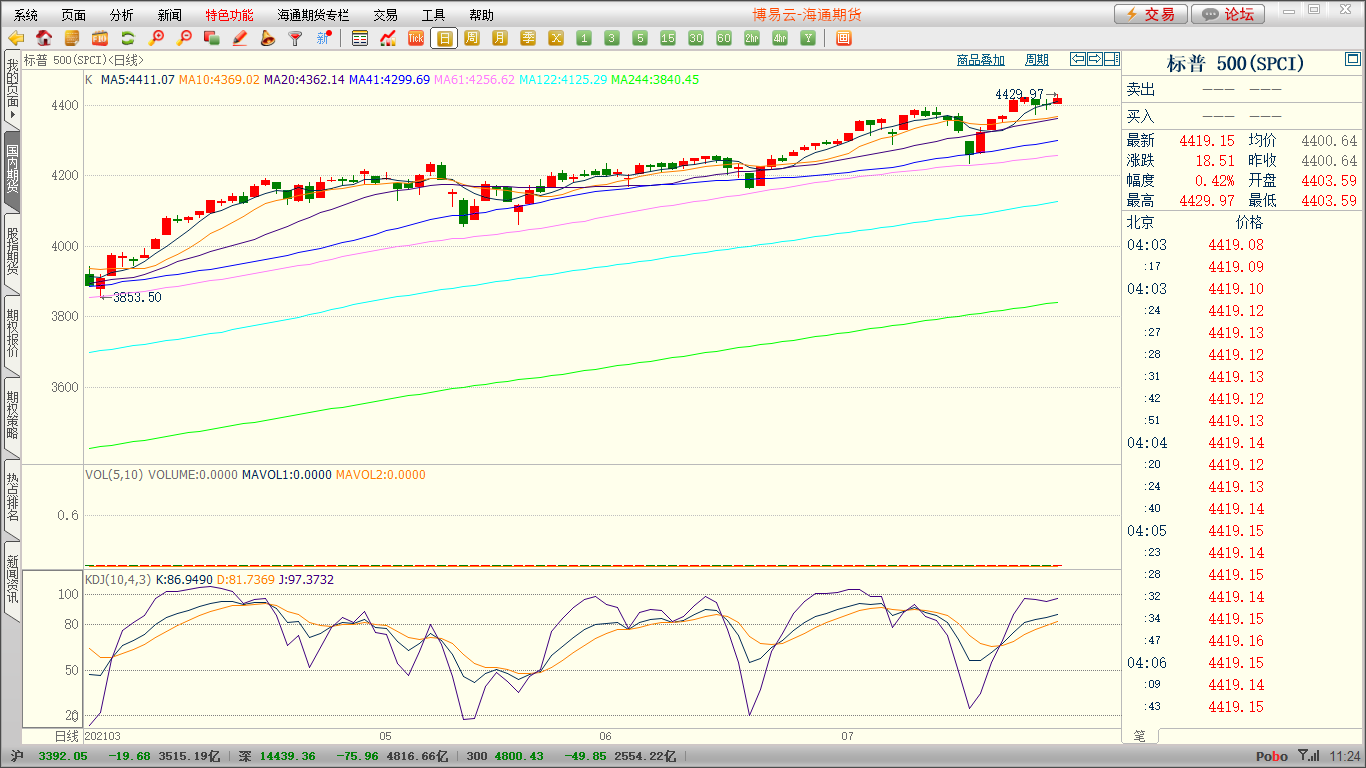Viewport: 1366px width, 768px height.
Task: Select the daily 日 period button
Action: [444, 39]
